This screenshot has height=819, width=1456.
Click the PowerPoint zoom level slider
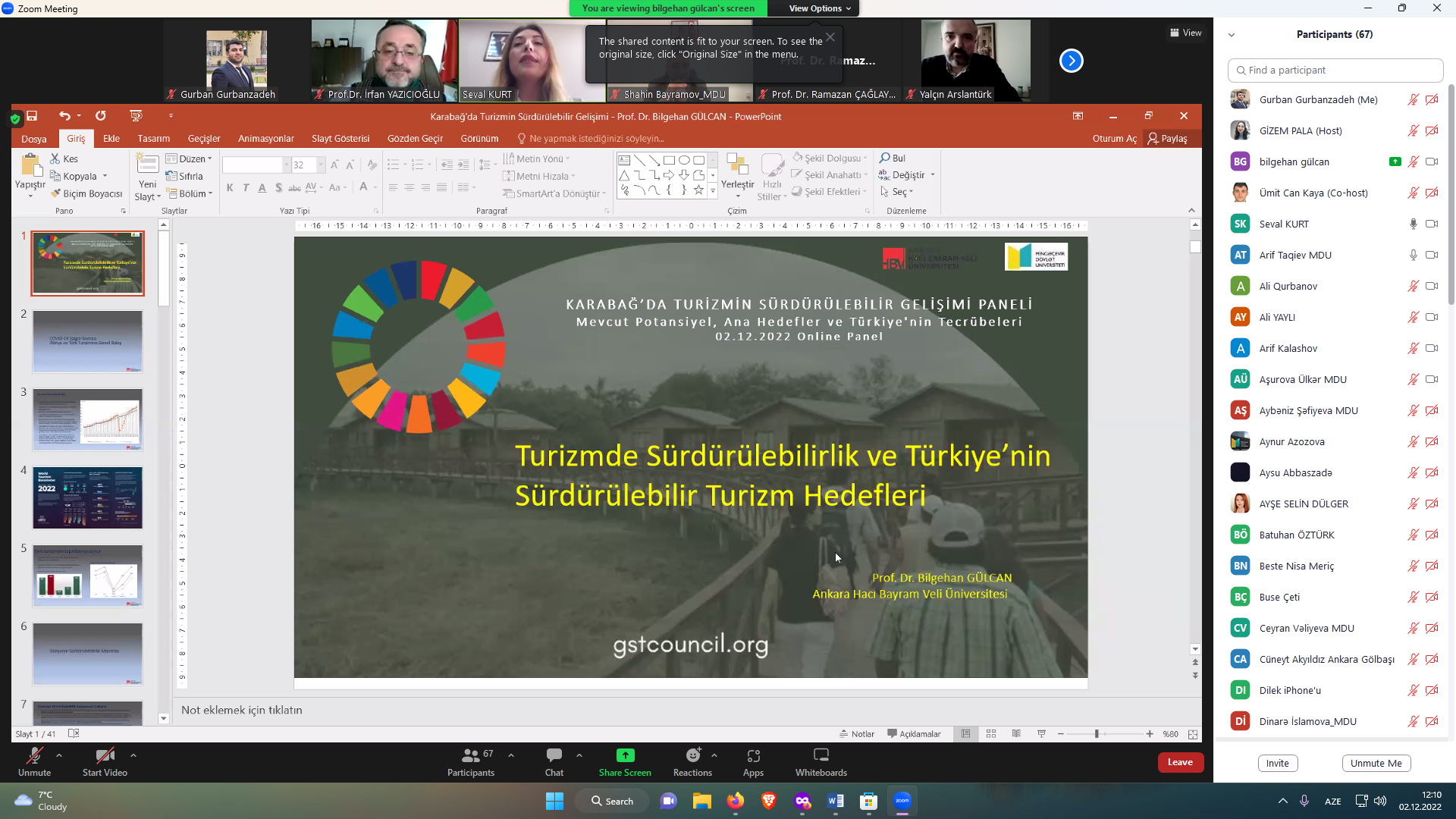1097,734
